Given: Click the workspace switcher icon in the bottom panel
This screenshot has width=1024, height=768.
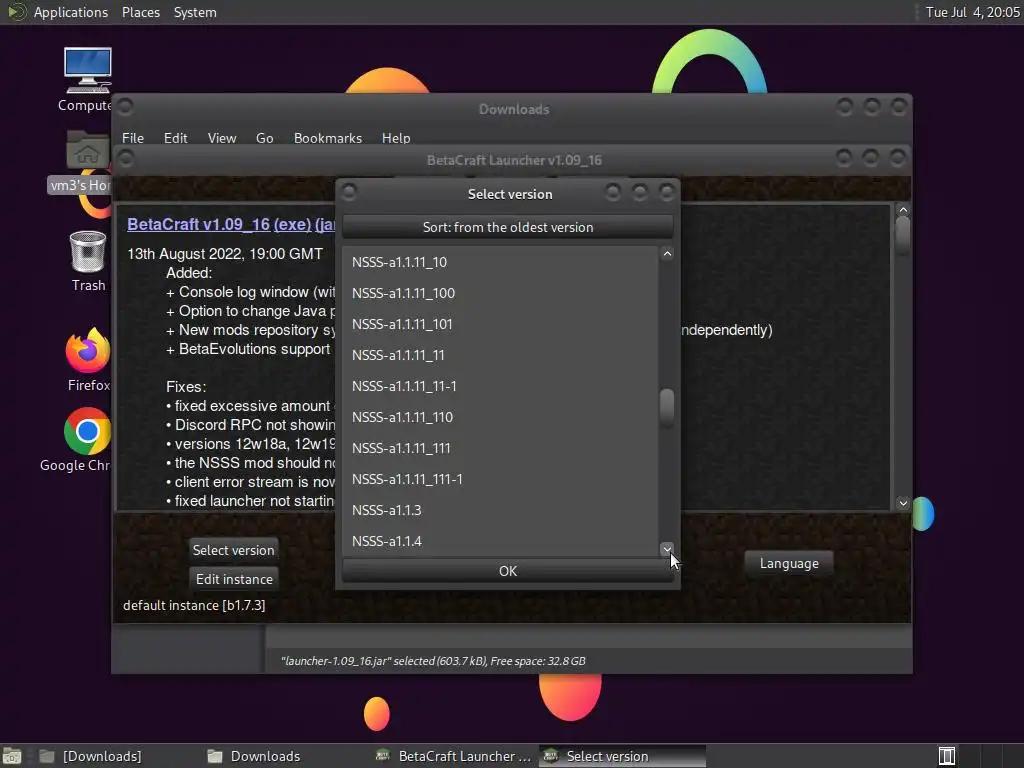Looking at the screenshot, I should pyautogui.click(x=947, y=756).
